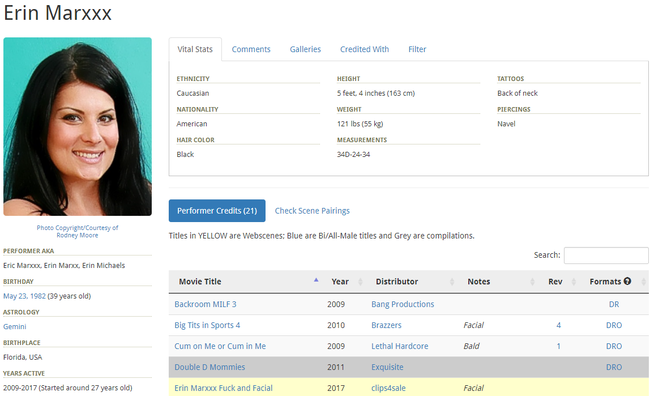Screen dimensions: 650x396
Task: Click the Performer Credits (21) button
Action: click(x=217, y=211)
